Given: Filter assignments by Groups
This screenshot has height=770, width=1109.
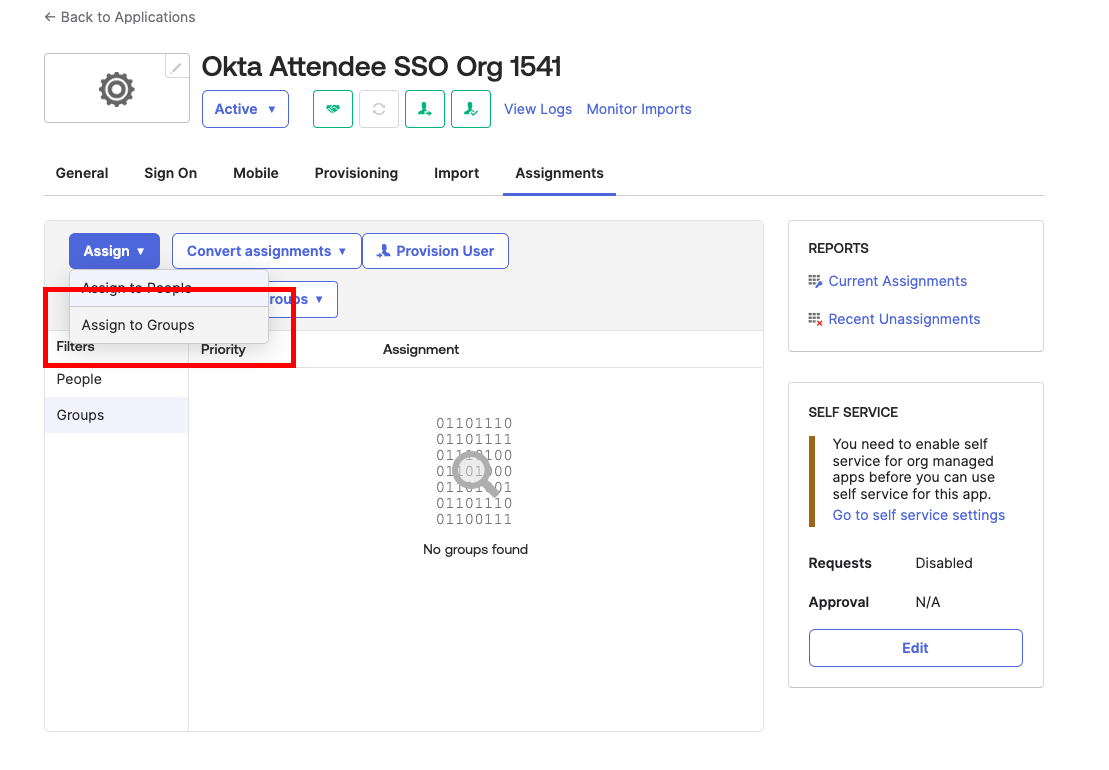Looking at the screenshot, I should (117, 415).
